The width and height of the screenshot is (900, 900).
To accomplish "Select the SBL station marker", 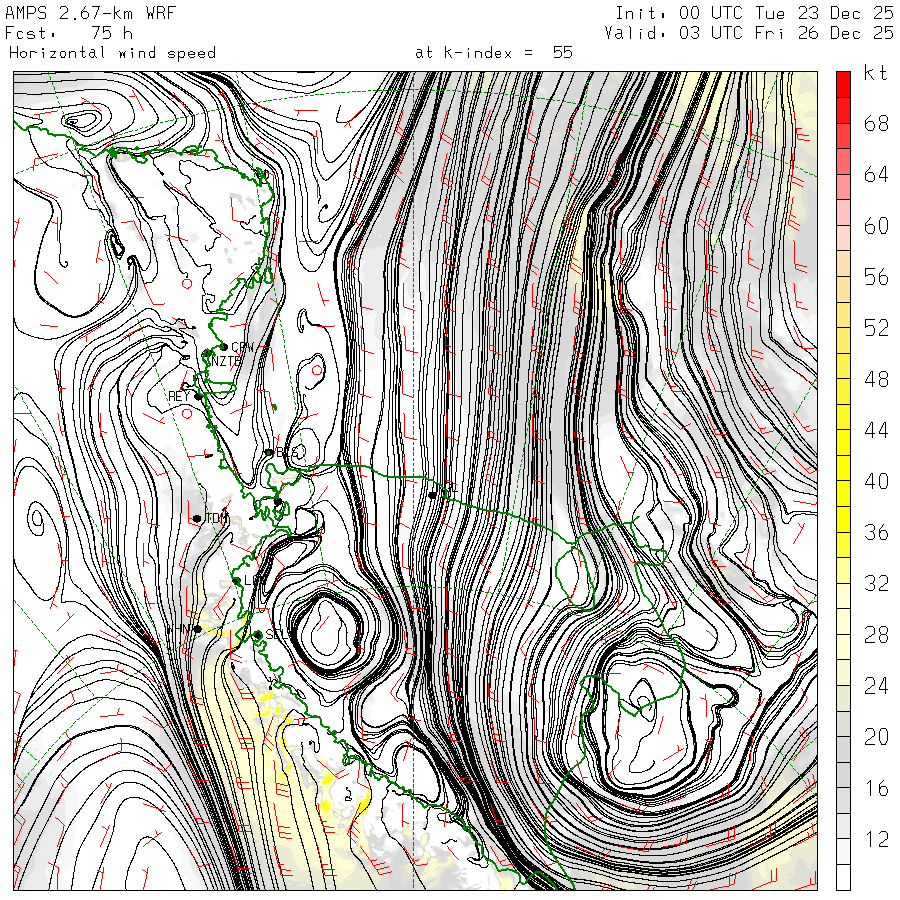I will [257, 635].
